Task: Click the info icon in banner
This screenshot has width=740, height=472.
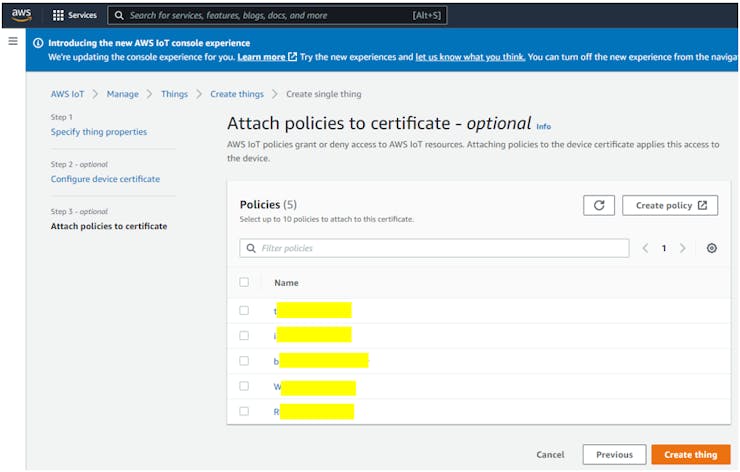Action: [x=38, y=43]
